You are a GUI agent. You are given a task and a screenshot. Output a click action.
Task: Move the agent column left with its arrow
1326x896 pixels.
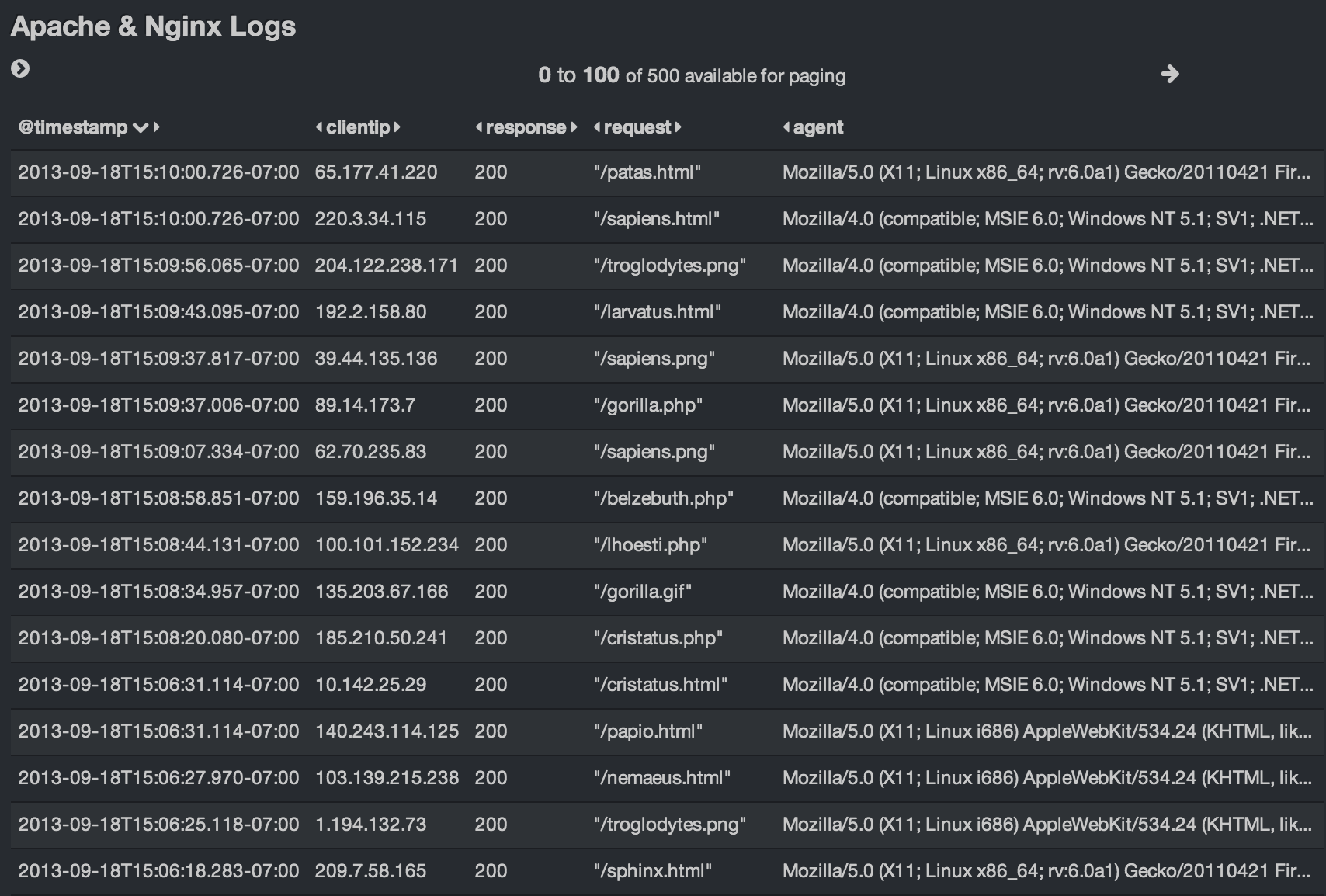pyautogui.click(x=786, y=127)
